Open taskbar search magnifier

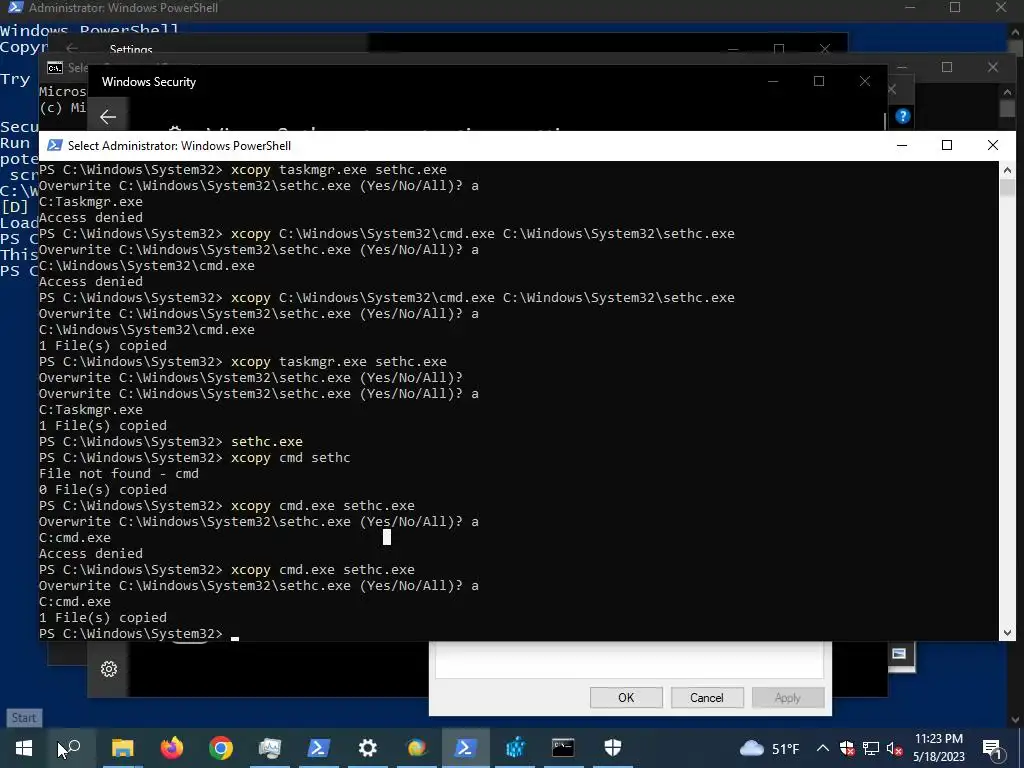tap(71, 748)
